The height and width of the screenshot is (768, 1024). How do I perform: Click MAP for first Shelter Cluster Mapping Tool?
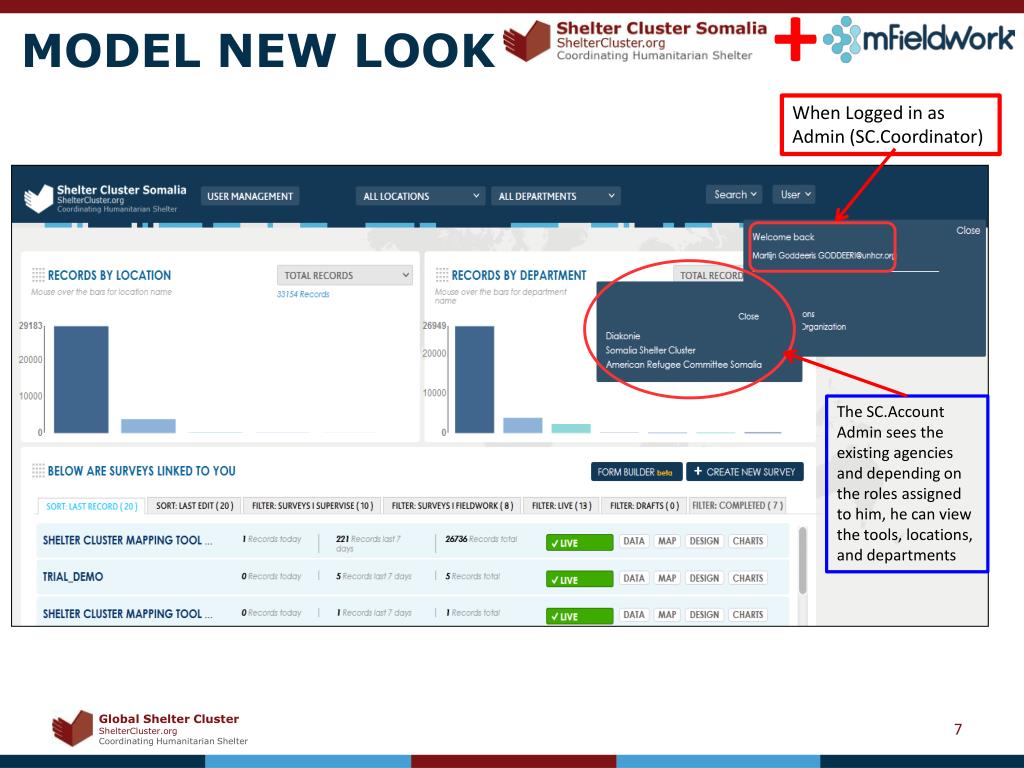point(667,541)
